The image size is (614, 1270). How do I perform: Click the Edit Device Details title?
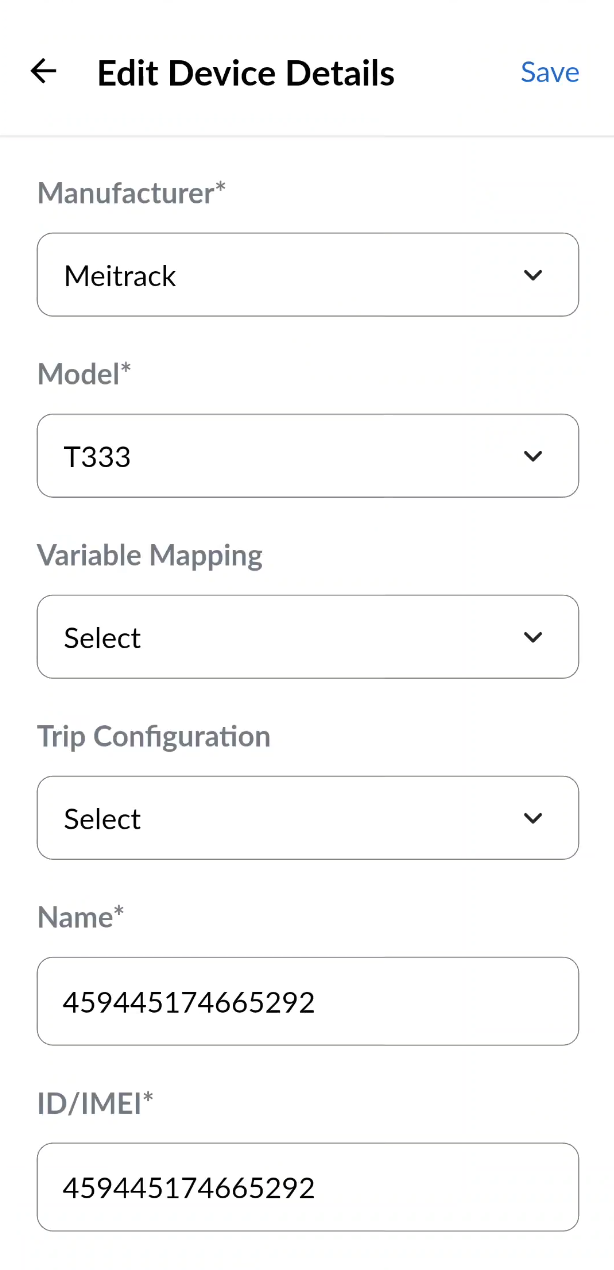(x=246, y=73)
